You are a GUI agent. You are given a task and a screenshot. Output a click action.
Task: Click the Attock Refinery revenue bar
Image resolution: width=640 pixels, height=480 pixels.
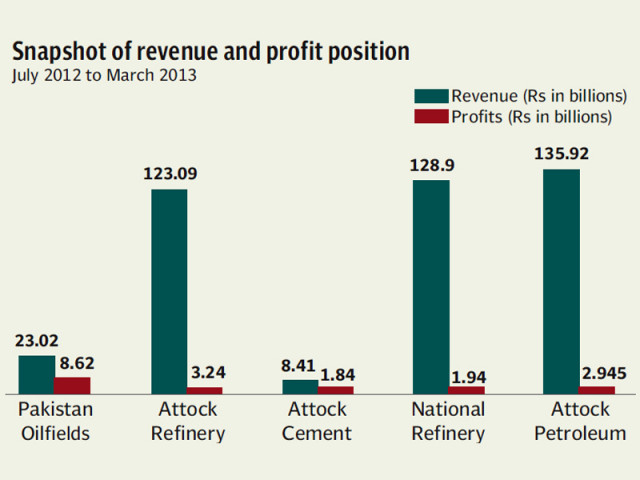tap(169, 291)
